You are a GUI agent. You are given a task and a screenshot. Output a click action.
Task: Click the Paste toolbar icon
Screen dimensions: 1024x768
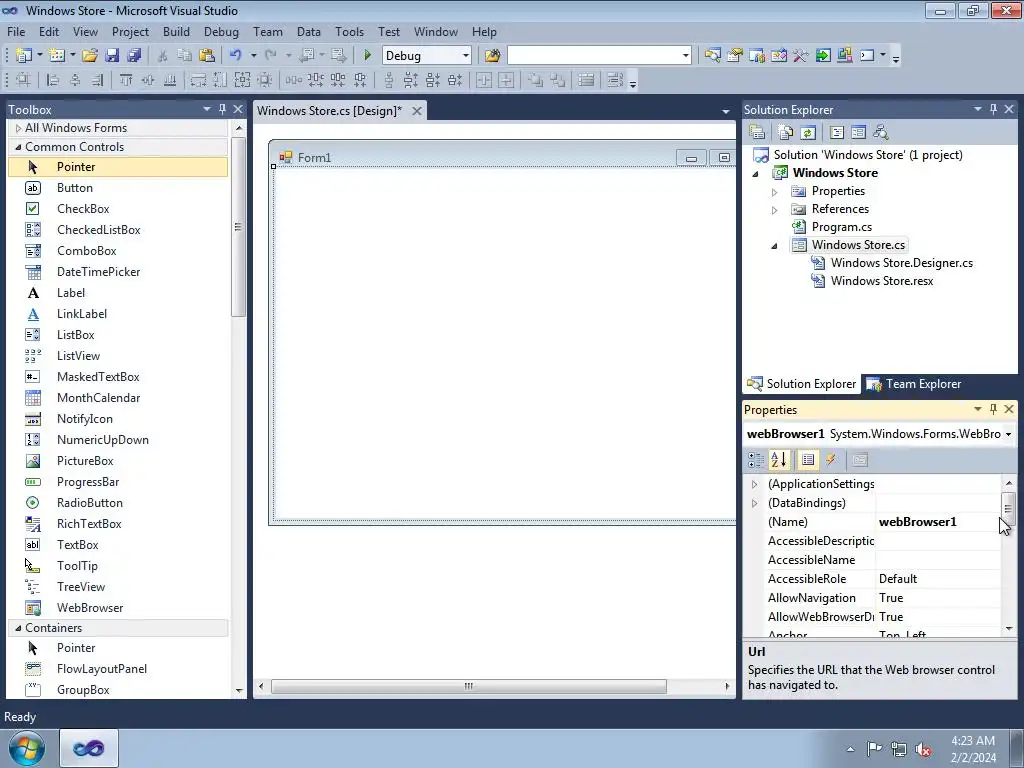click(207, 56)
